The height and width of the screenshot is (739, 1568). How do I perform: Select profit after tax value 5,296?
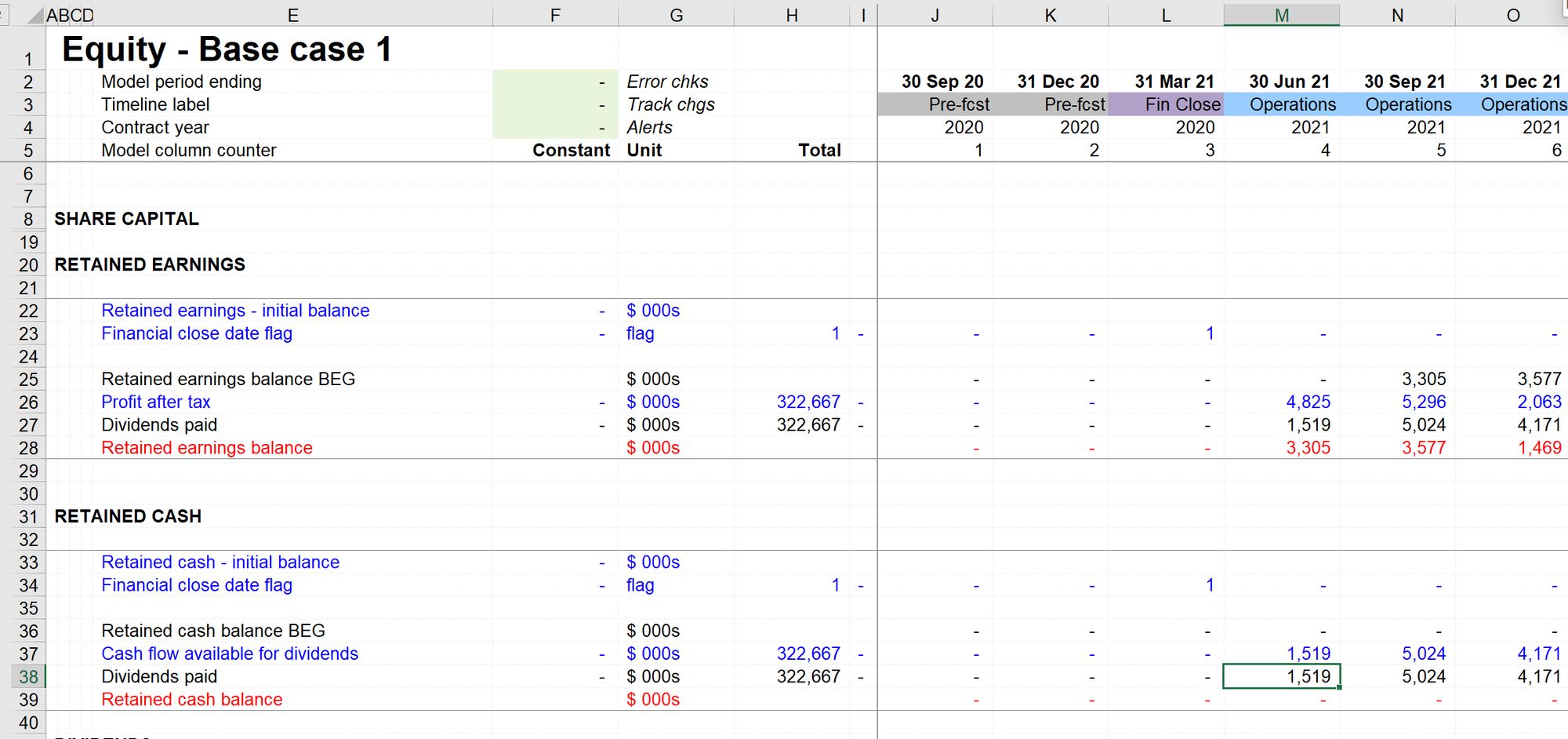tap(1424, 402)
